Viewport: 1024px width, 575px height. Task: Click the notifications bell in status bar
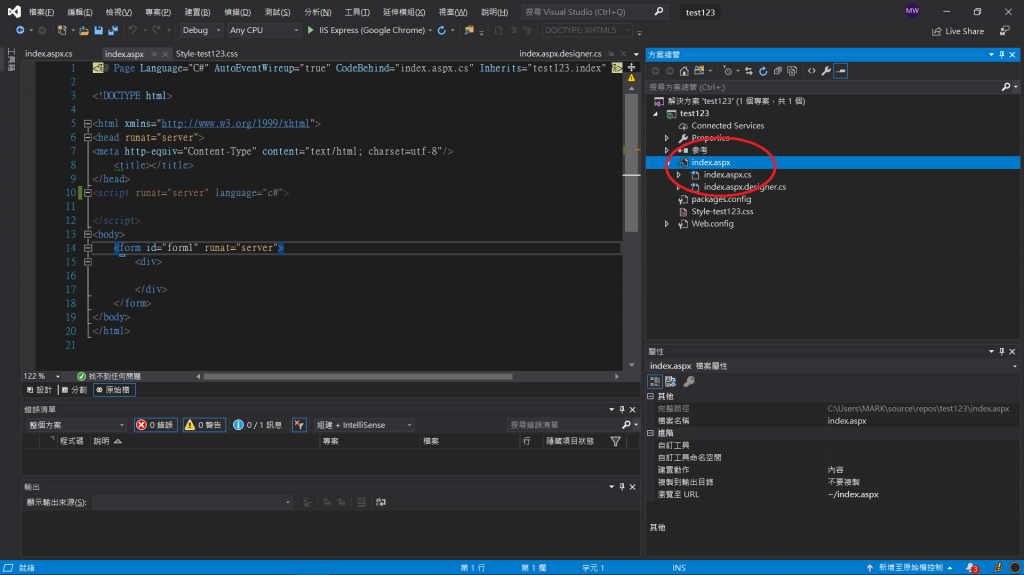[972, 568]
